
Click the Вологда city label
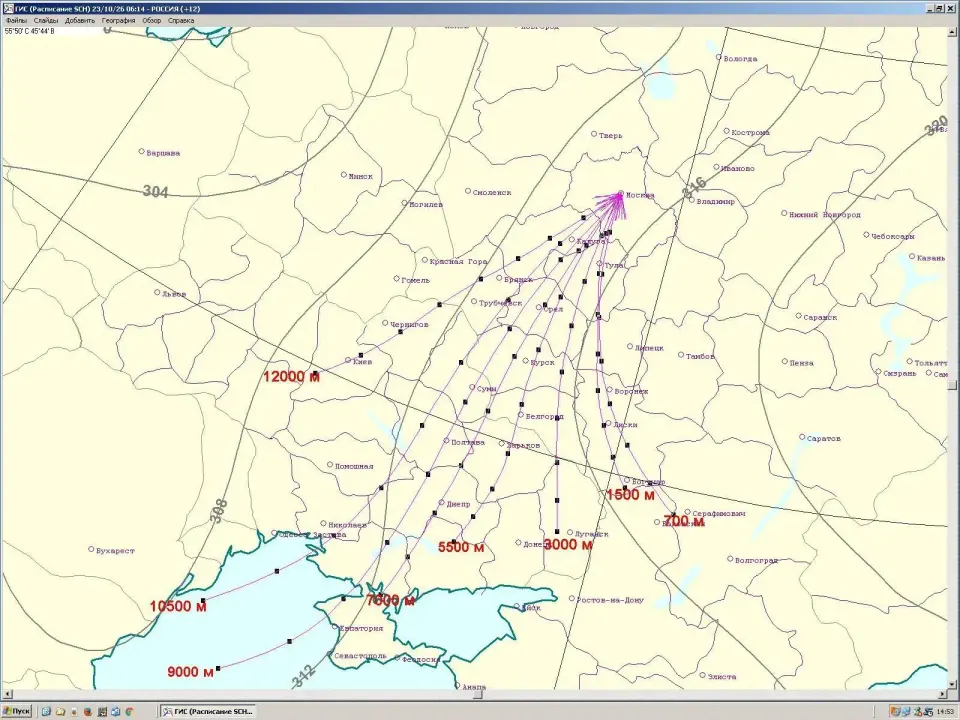[740, 59]
